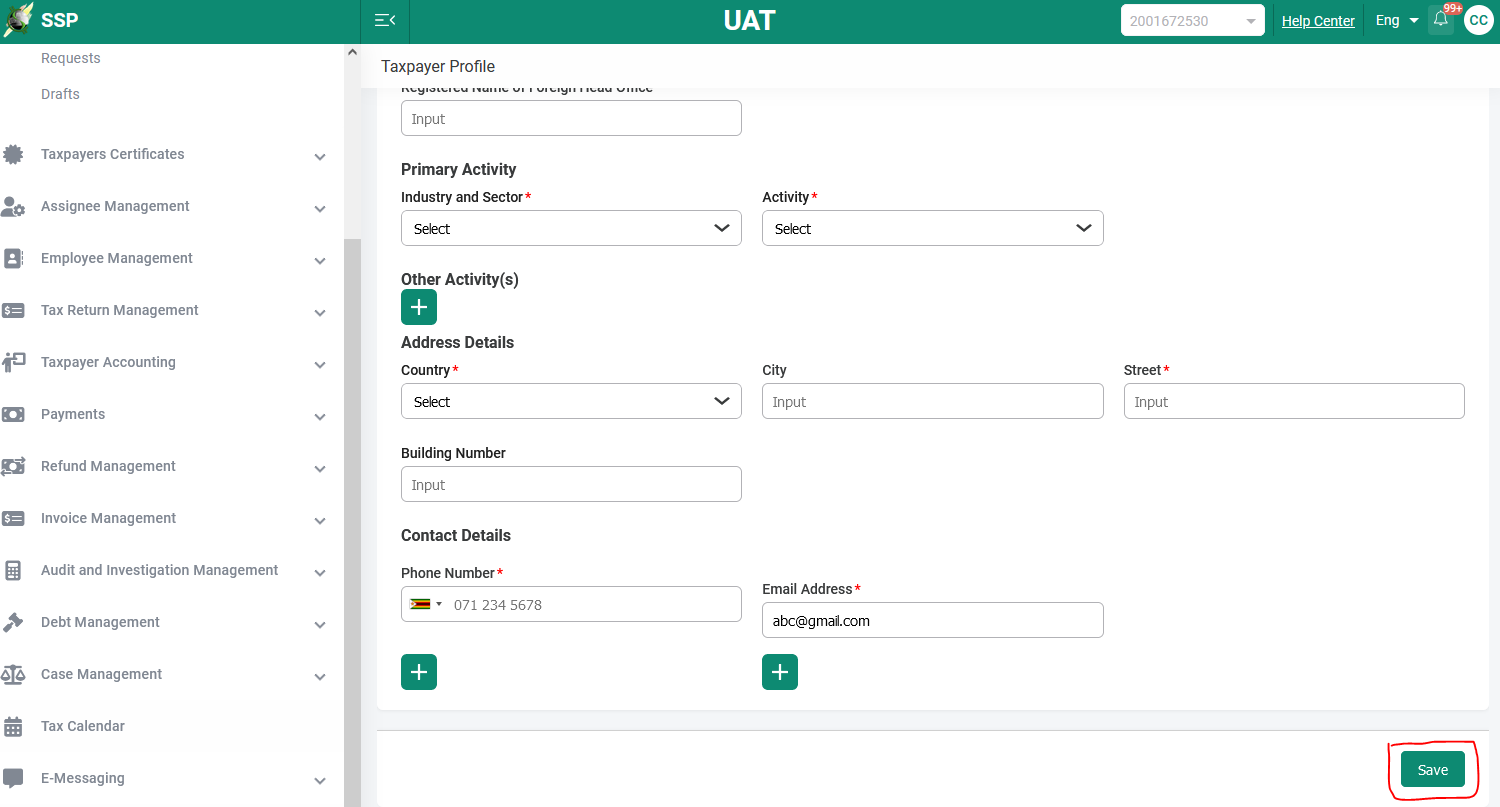This screenshot has width=1500, height=807.
Task: Open the Country dropdown
Action: [571, 402]
